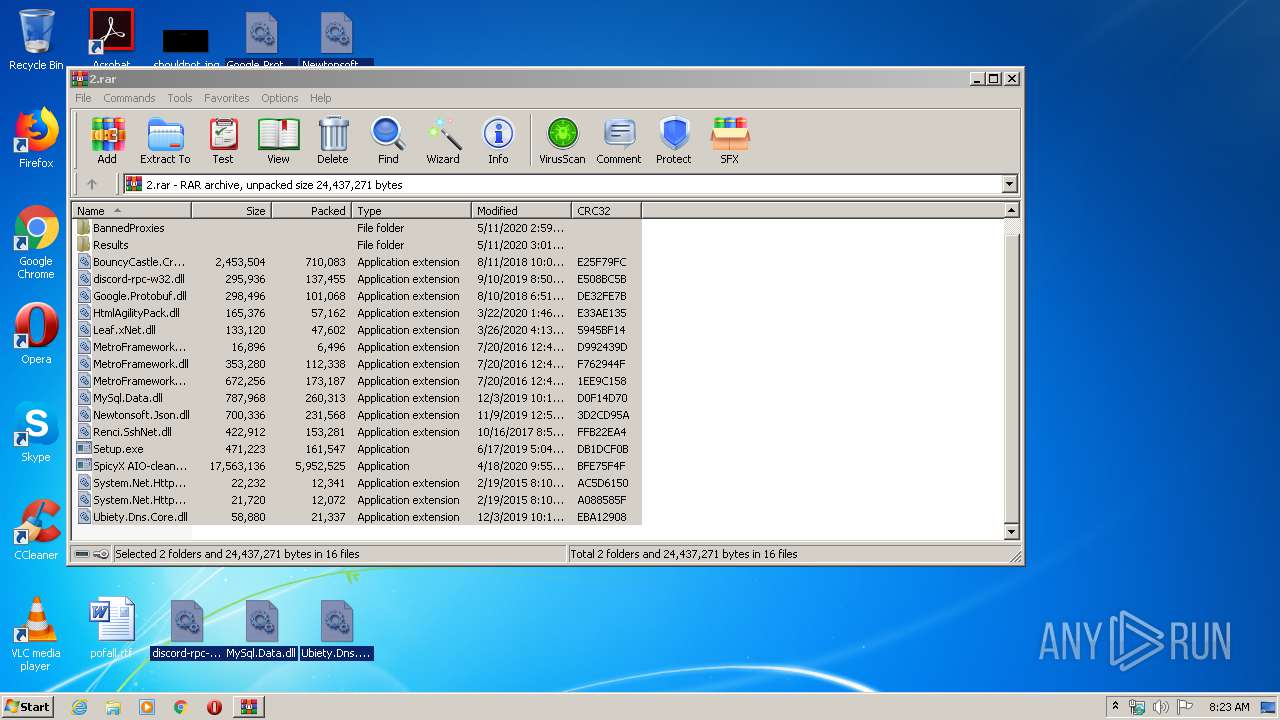Sort by the Type column header
The image size is (1280, 720).
[411, 210]
